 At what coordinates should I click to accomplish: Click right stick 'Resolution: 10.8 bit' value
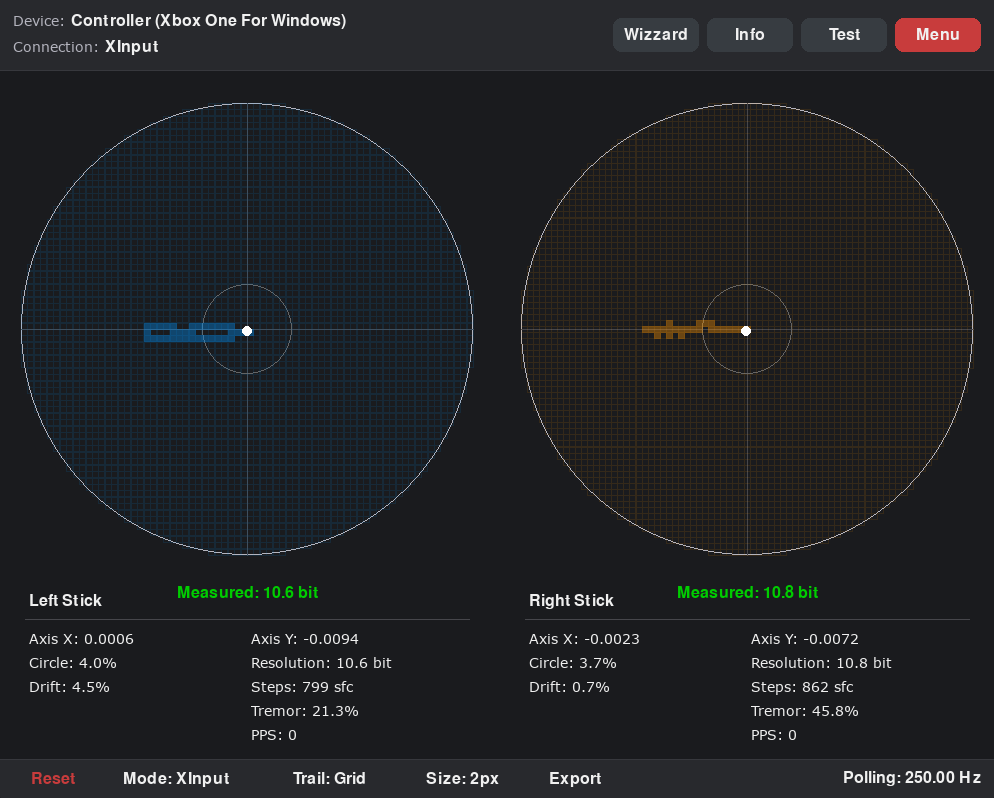[x=822, y=663]
